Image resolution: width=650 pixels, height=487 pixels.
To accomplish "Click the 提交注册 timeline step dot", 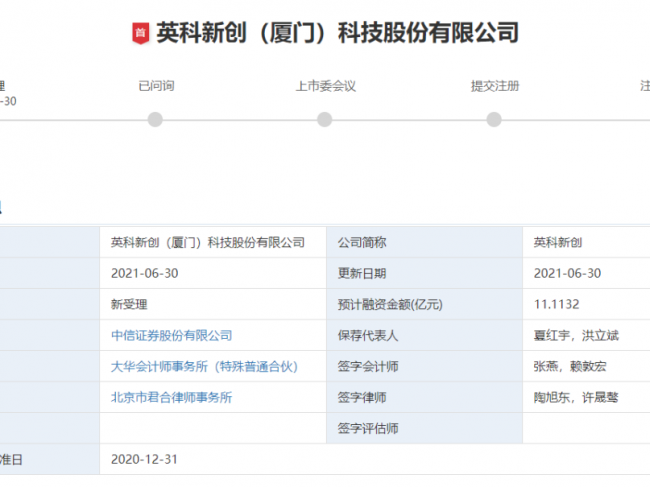I will (x=494, y=120).
